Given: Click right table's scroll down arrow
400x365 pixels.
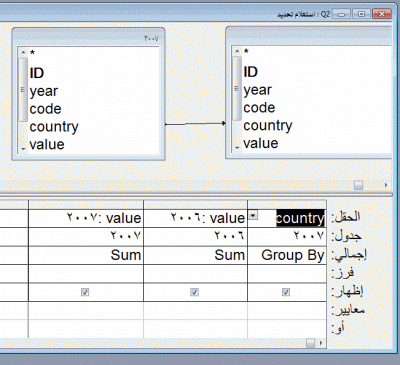Looking at the screenshot, I should 237,147.
